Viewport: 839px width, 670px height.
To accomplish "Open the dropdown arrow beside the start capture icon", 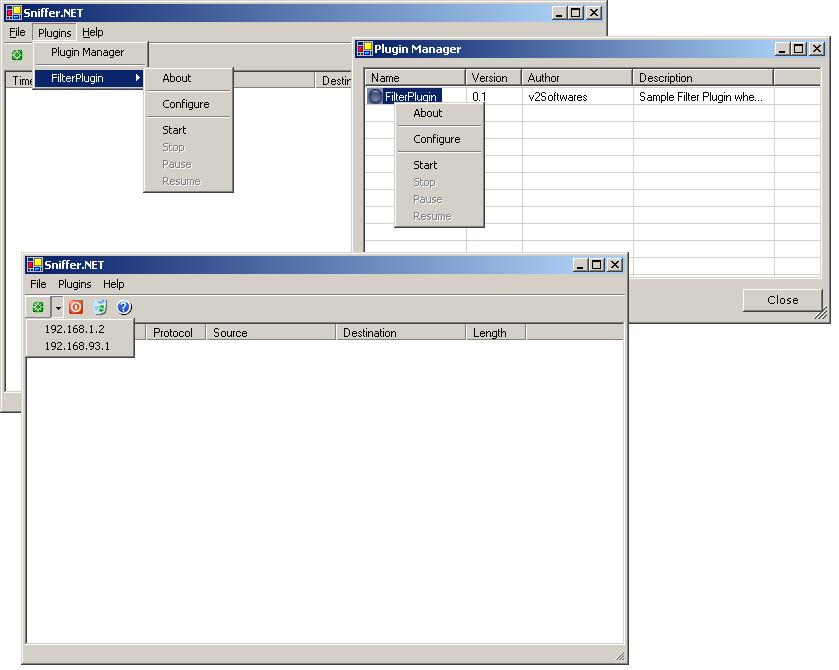I will (x=58, y=308).
